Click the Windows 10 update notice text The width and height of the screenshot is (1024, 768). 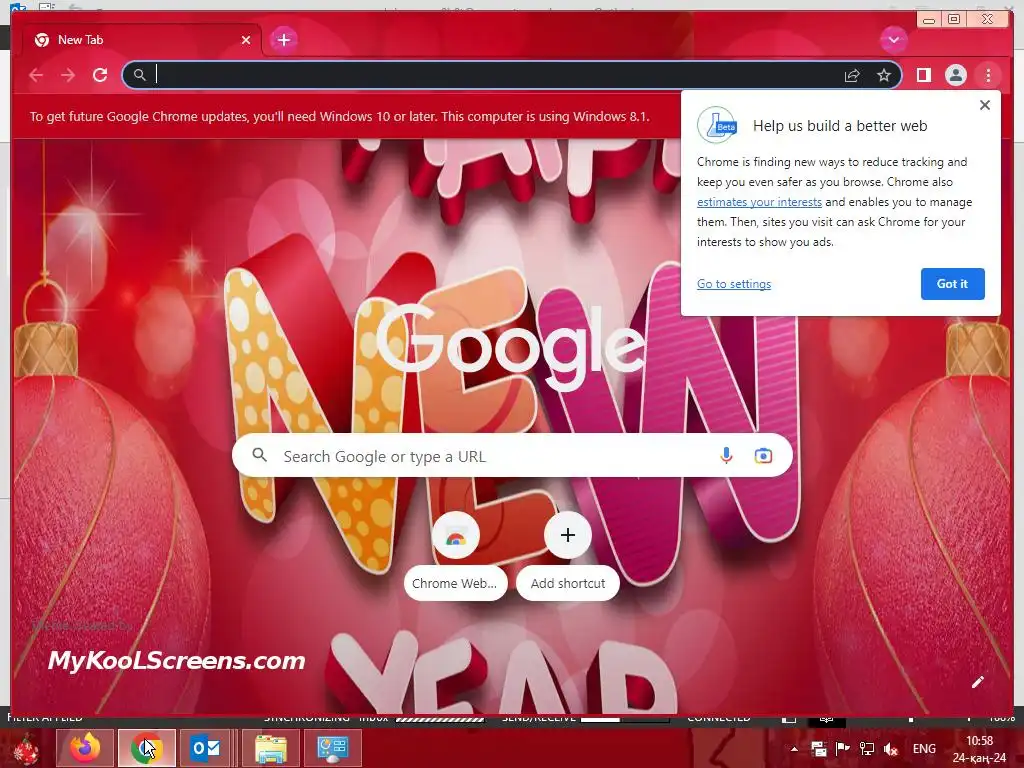coord(340,117)
